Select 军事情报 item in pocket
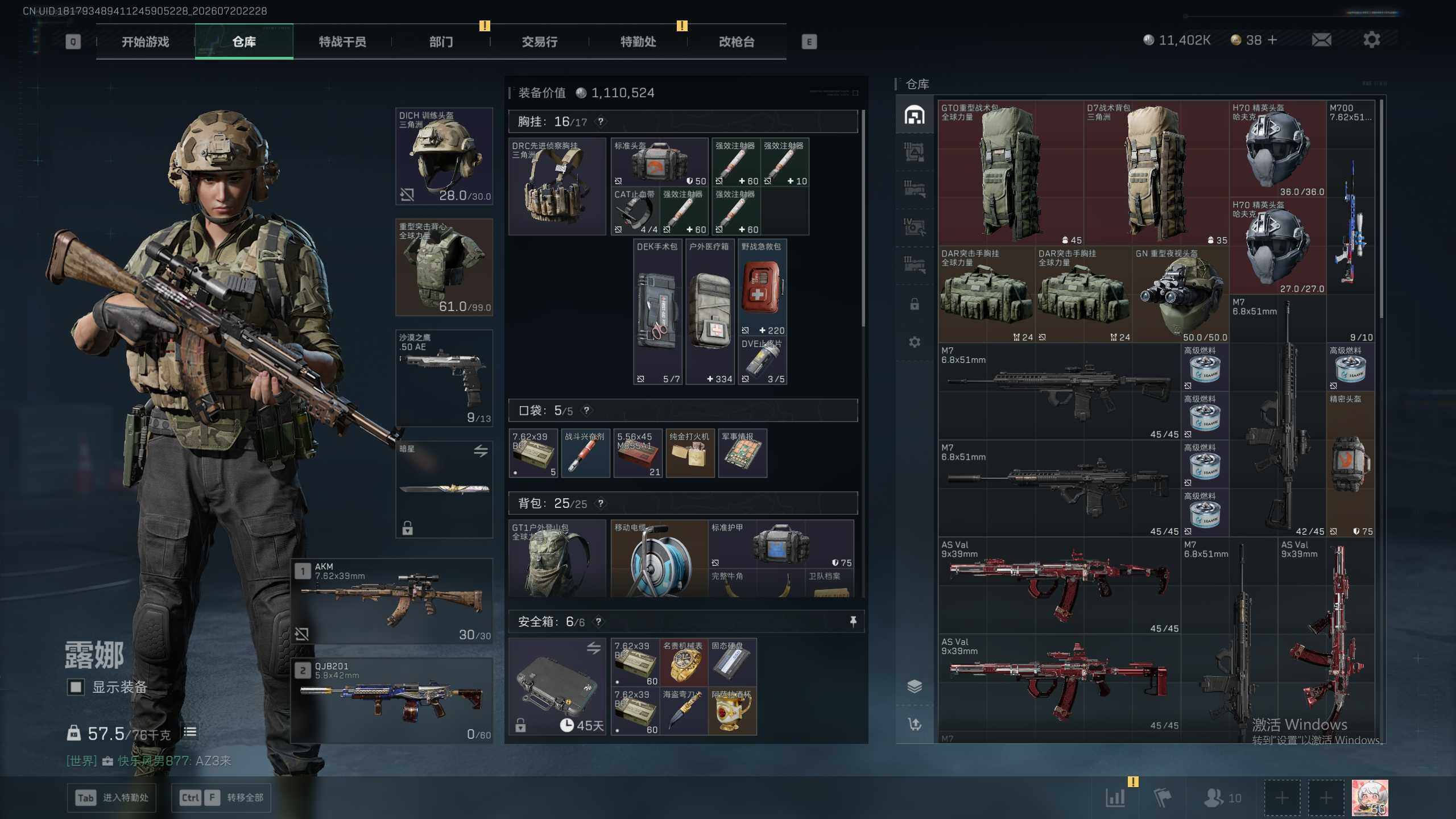Image resolution: width=1456 pixels, height=819 pixels. [743, 453]
